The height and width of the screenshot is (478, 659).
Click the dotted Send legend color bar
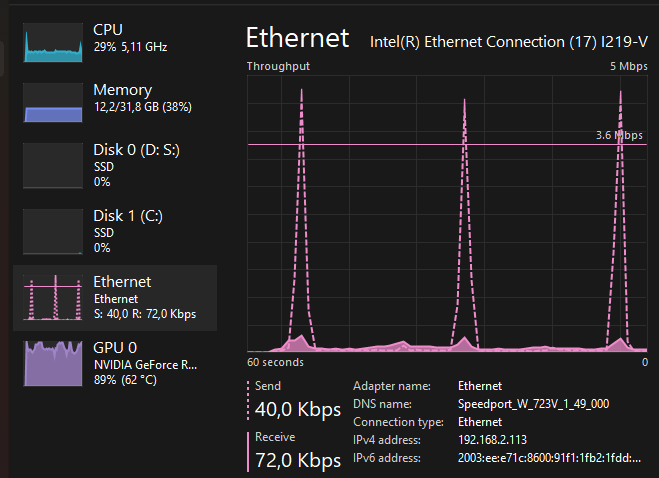248,399
